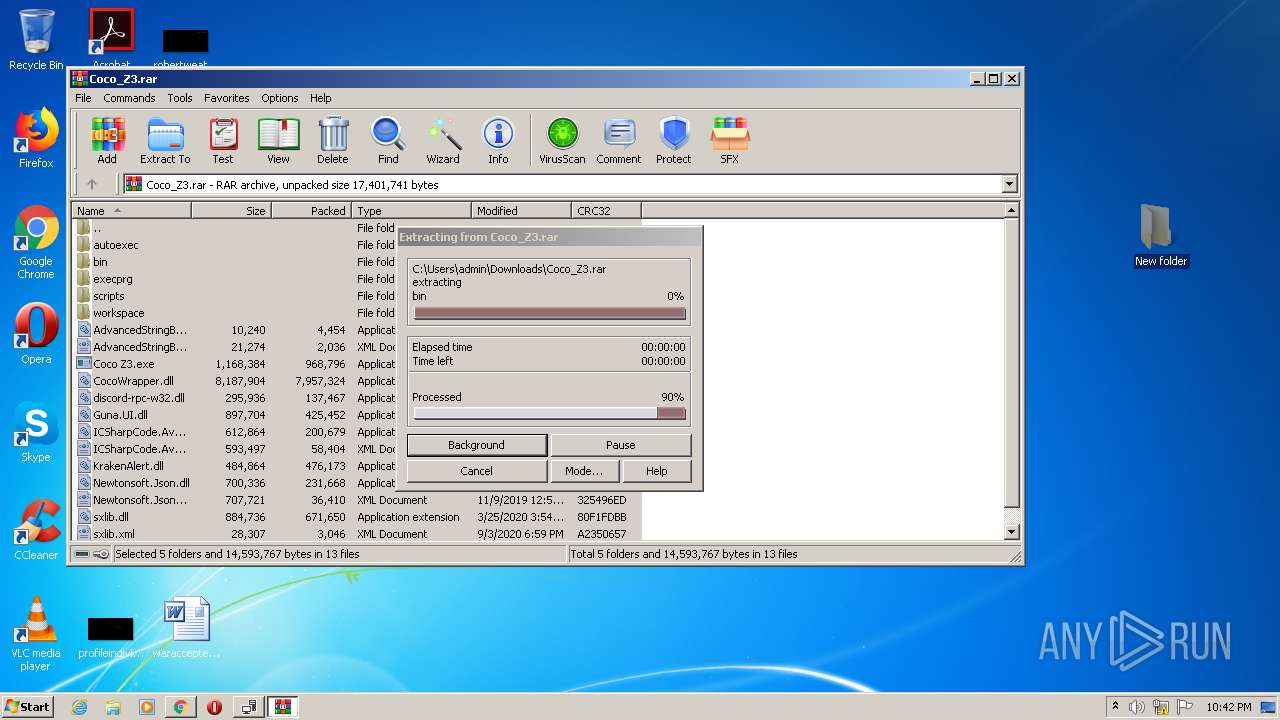Open the Start menu

27,707
